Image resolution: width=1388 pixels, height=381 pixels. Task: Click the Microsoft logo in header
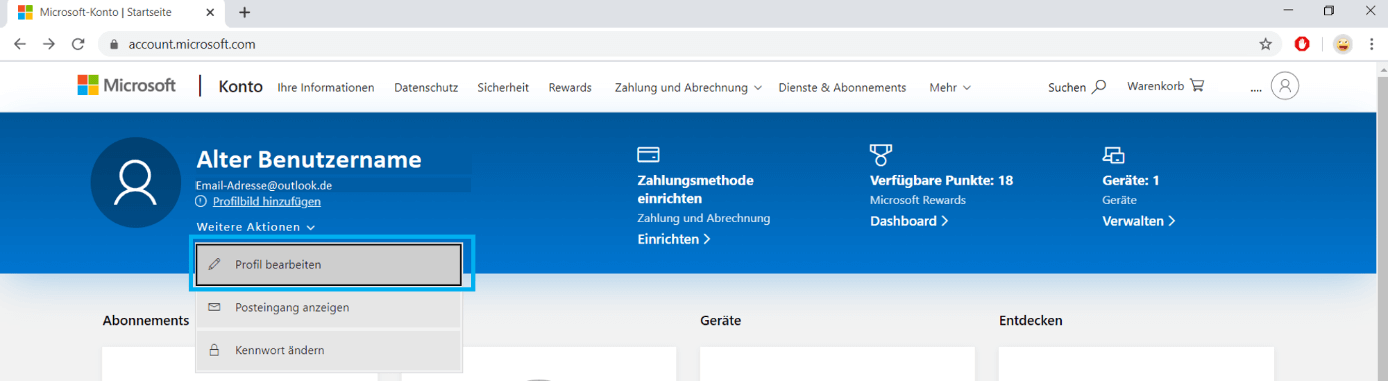pyautogui.click(x=127, y=86)
